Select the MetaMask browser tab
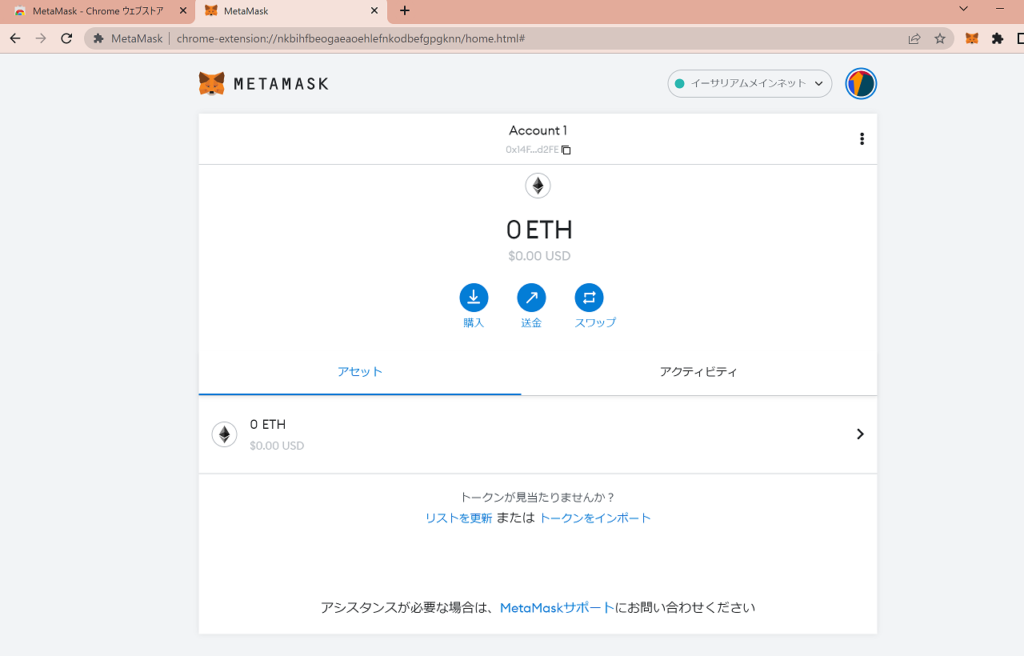Viewport: 1024px width, 656px height. coord(291,11)
